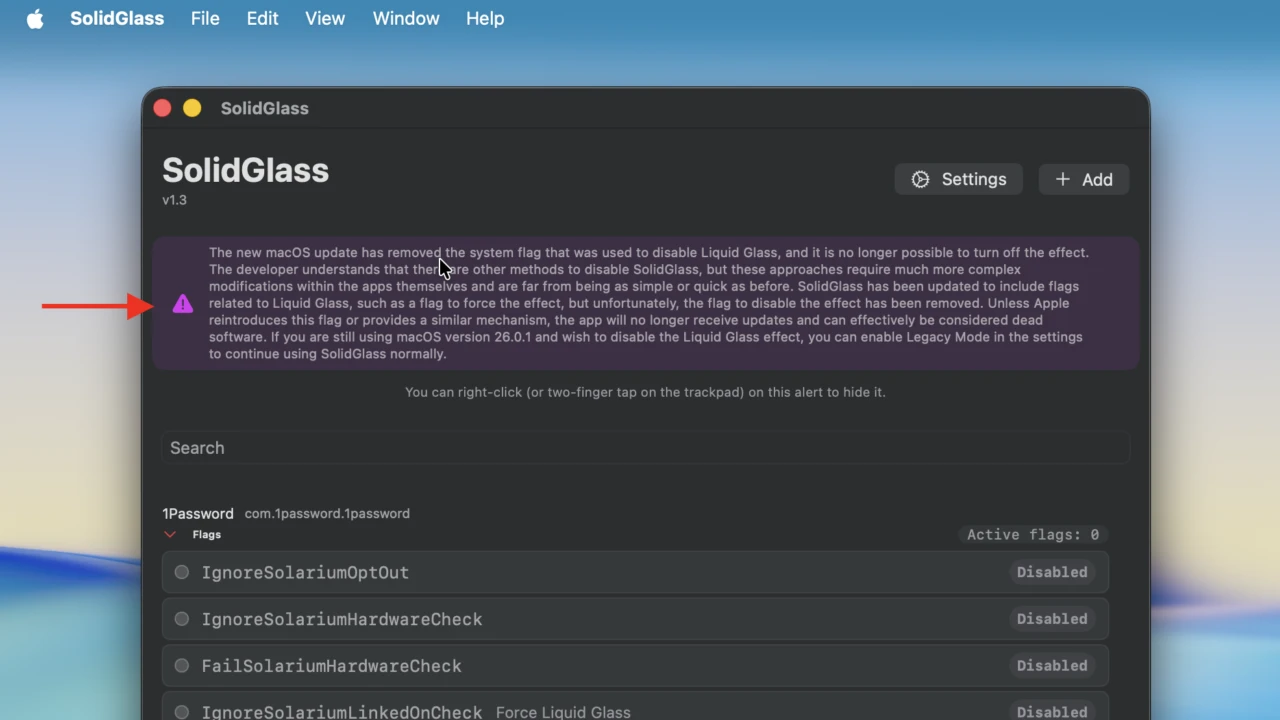Open the File menu
Screen dimensions: 1280x720
(205, 19)
